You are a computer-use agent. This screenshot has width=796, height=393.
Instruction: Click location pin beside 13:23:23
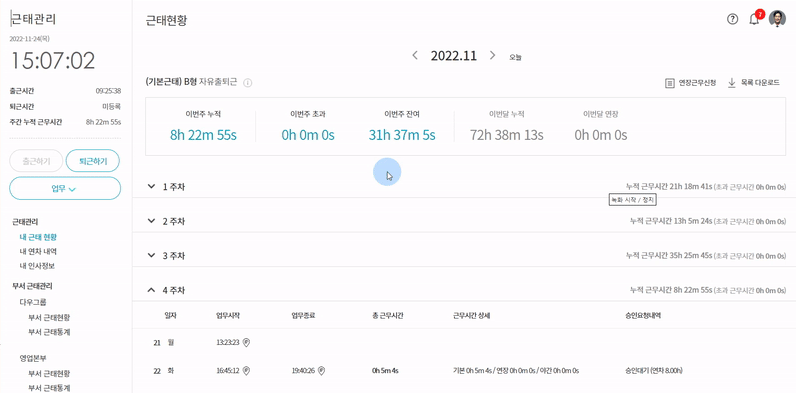[246, 343]
